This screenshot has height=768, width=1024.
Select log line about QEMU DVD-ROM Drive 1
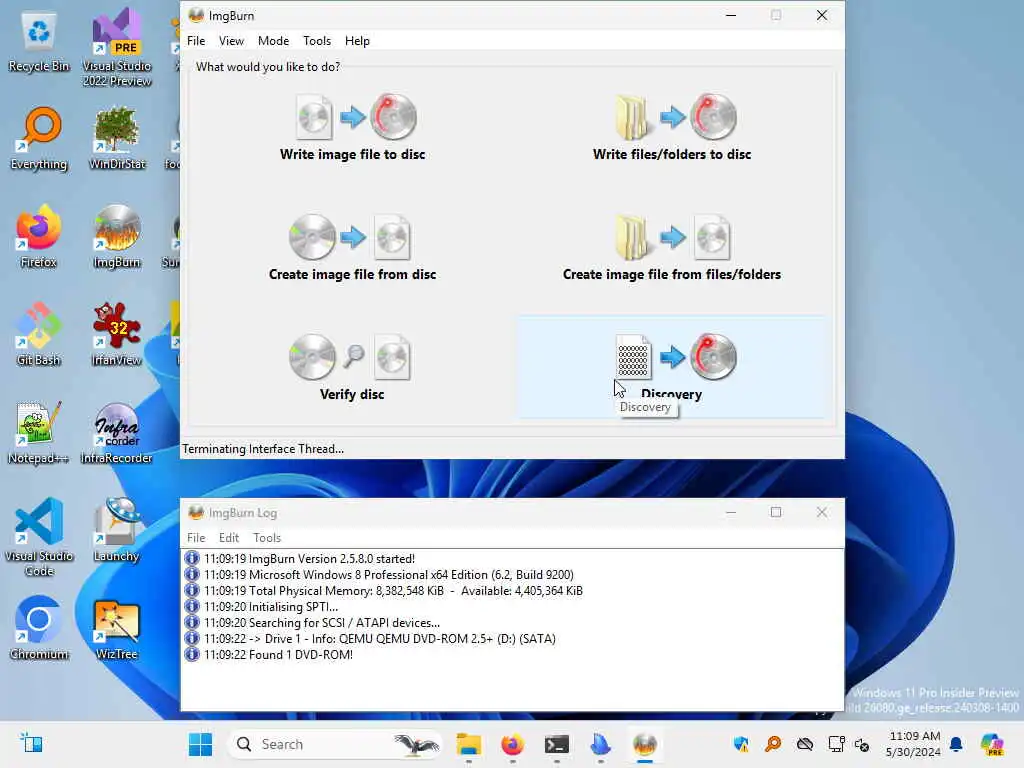pyautogui.click(x=379, y=639)
